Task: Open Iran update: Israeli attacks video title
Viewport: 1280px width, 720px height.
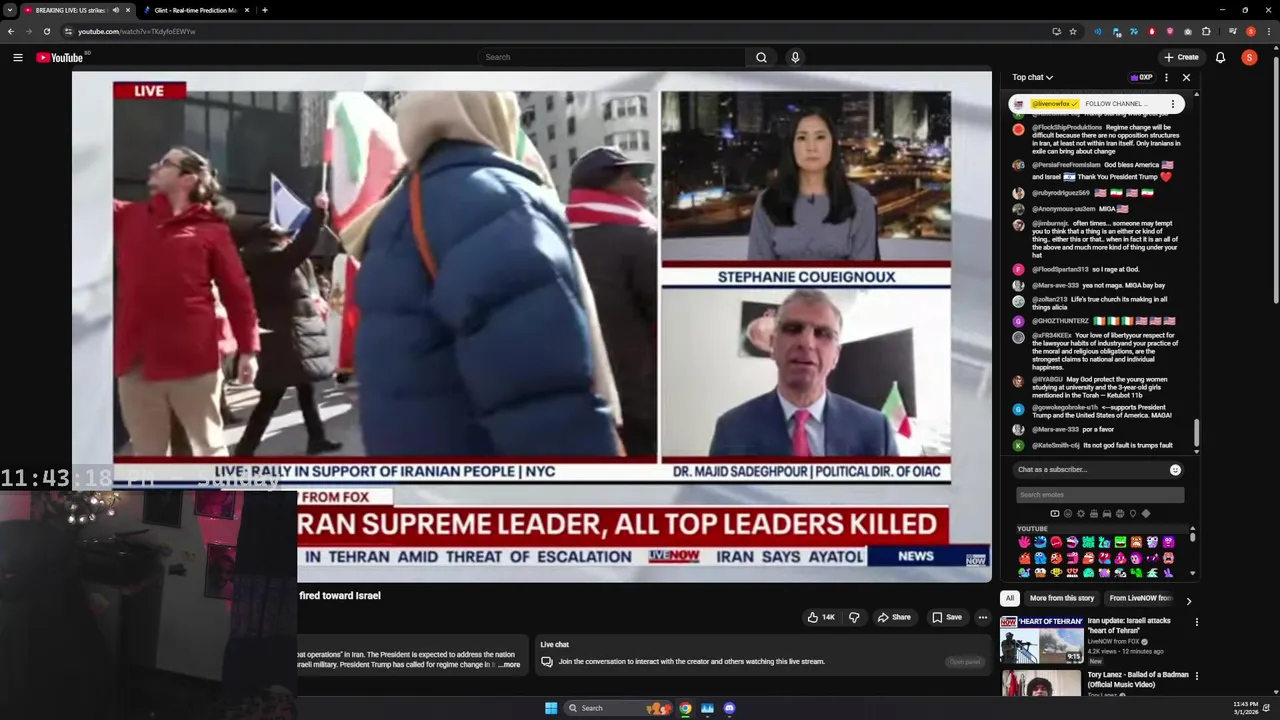Action: coord(1129,624)
